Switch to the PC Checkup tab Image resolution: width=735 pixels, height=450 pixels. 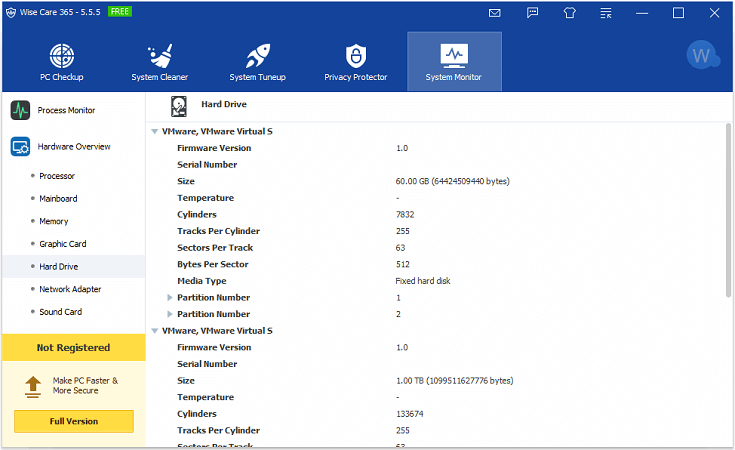pos(62,61)
